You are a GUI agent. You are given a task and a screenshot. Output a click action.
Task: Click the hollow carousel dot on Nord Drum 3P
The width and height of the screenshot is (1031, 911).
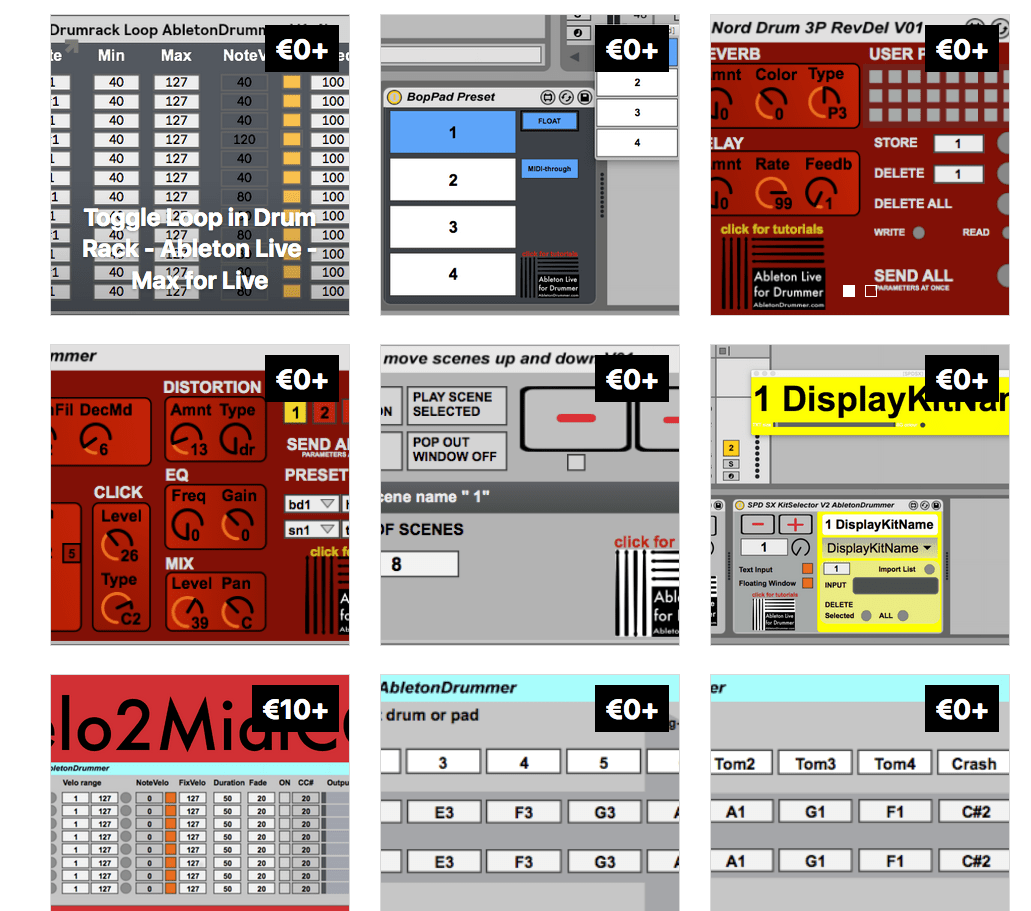(871, 291)
